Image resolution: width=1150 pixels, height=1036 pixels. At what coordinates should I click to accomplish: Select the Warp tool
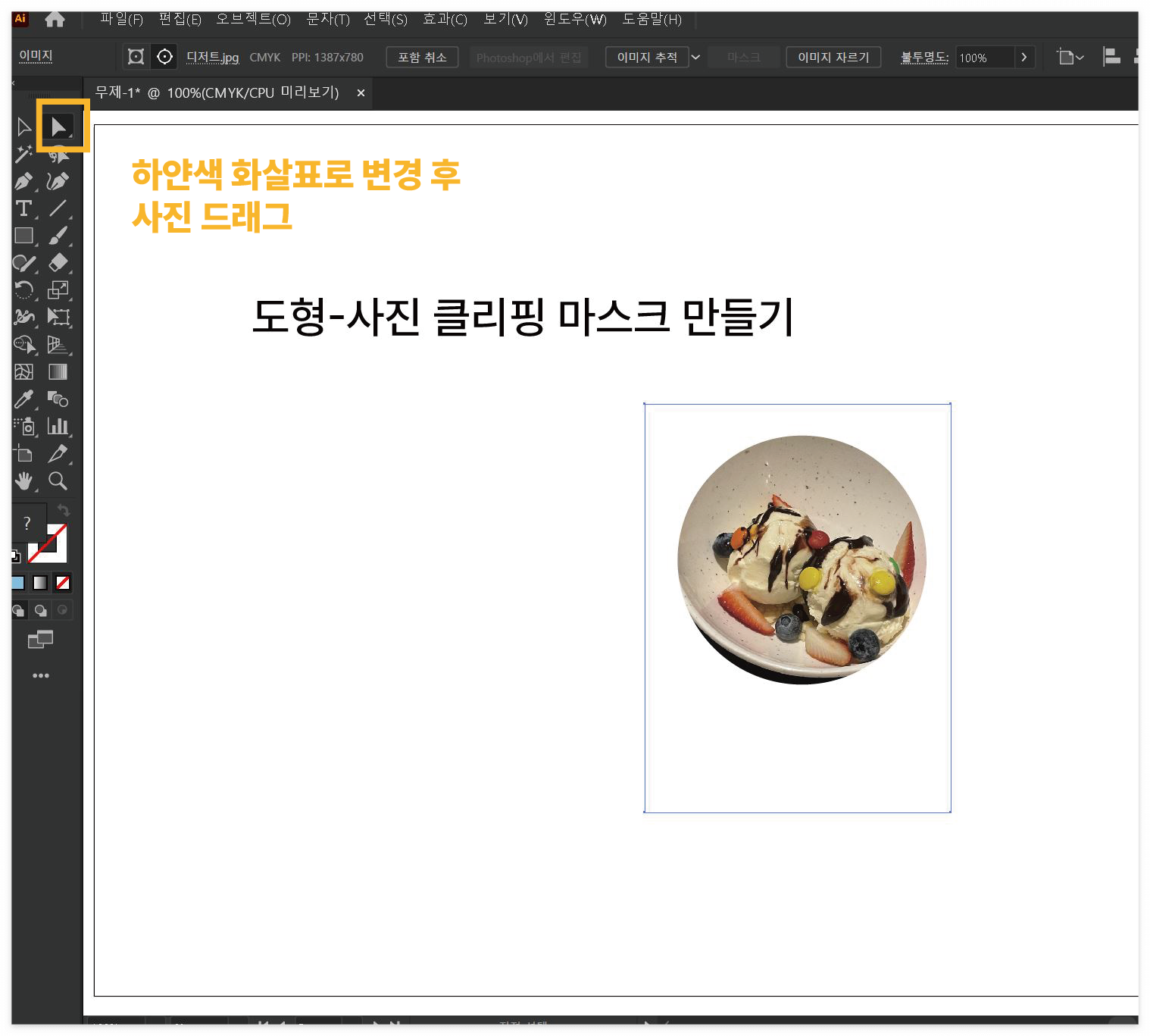24,318
